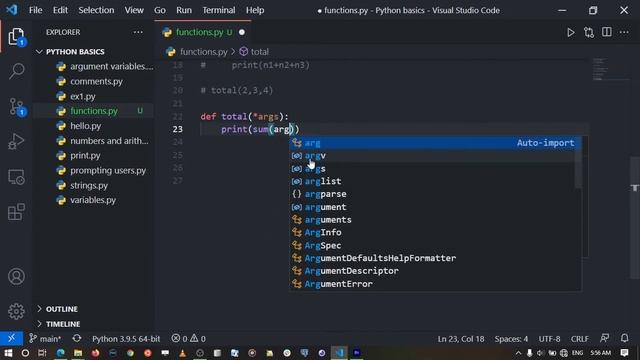Select argparse suggestion in autocomplete list
This screenshot has height=360, width=640.
(x=435, y=194)
